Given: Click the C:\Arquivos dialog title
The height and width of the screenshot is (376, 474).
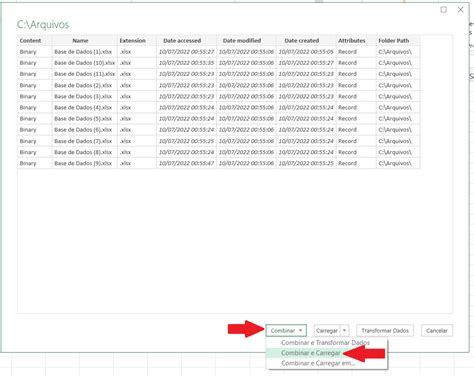Looking at the screenshot, I should [43, 24].
